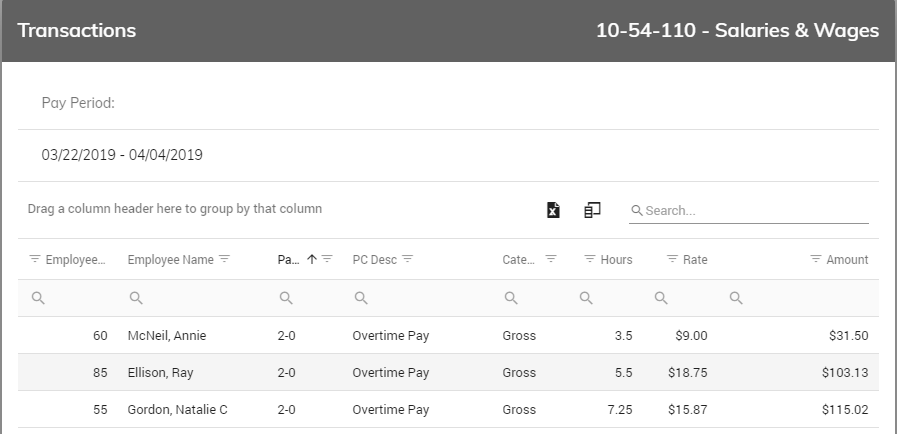The height and width of the screenshot is (434, 897).
Task: Open search operation menu under Employee Name
Action: click(136, 298)
